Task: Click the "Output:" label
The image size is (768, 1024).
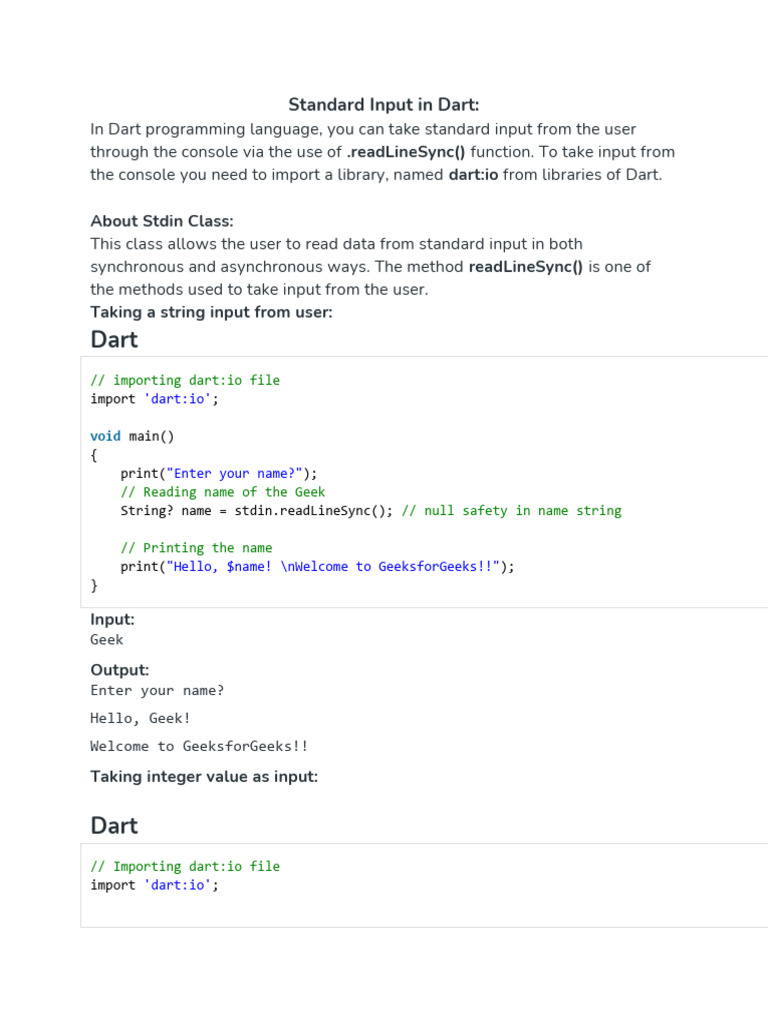Action: pos(120,670)
